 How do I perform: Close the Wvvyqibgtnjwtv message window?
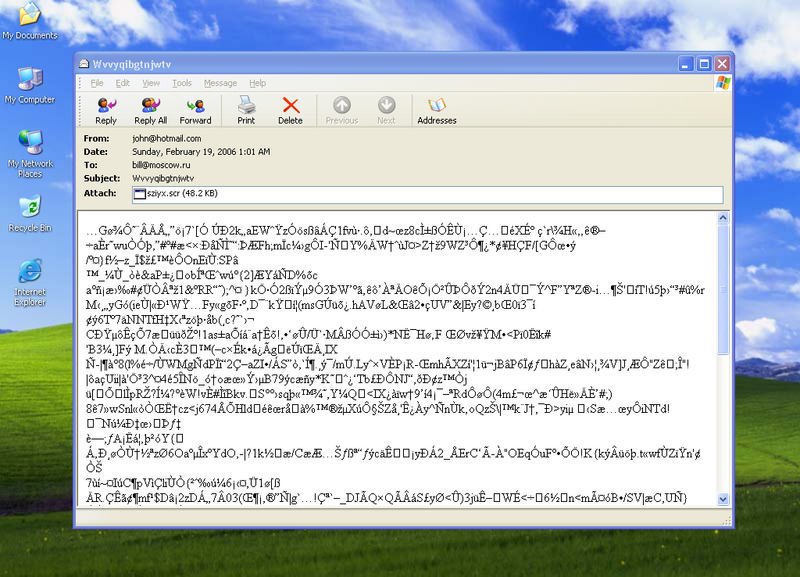coord(722,64)
